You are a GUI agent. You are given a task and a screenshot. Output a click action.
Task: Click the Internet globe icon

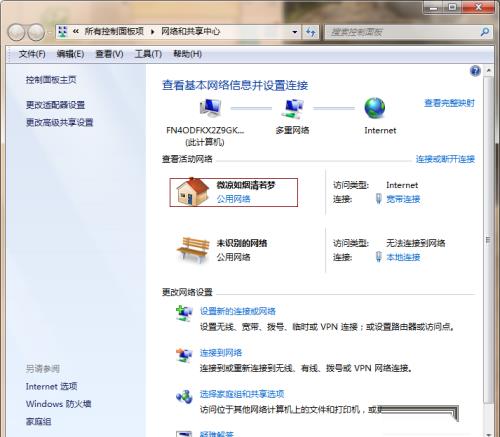coord(375,108)
